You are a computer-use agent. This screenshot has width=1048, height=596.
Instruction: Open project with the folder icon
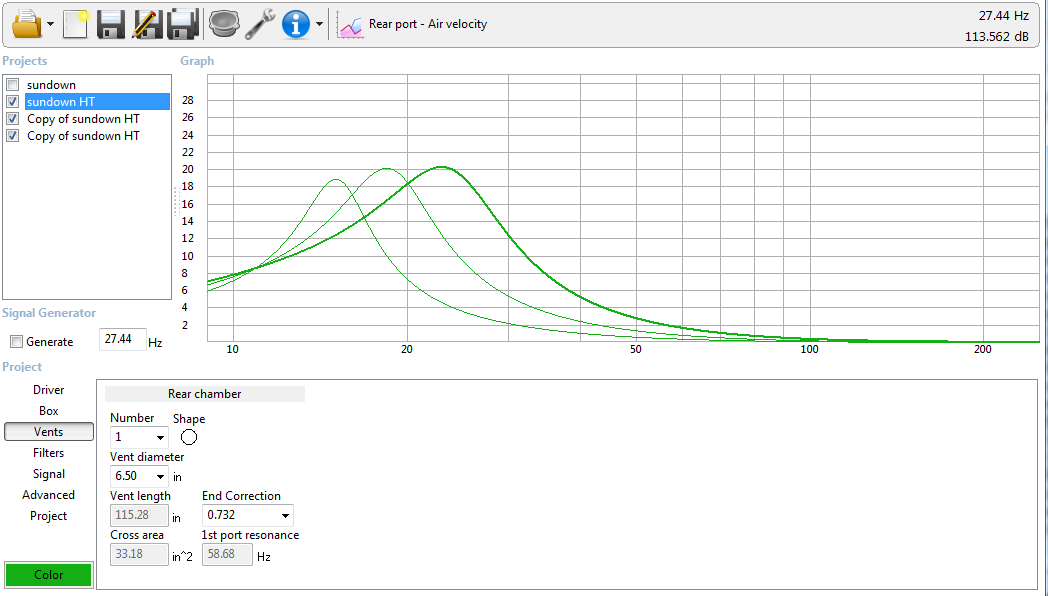point(28,24)
